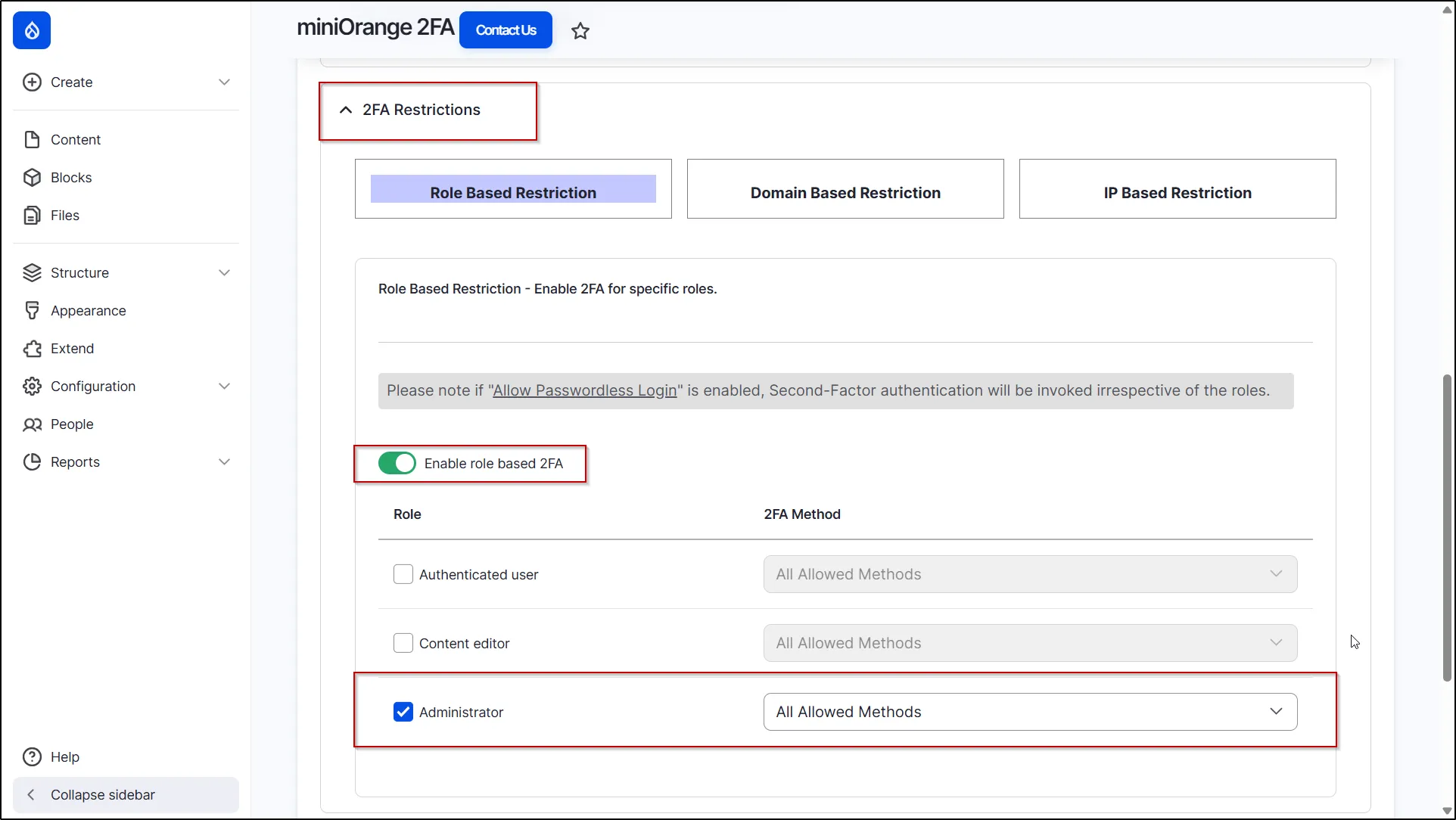The image size is (1456, 820).
Task: Expand the Create menu chevron
Action: coord(224,82)
